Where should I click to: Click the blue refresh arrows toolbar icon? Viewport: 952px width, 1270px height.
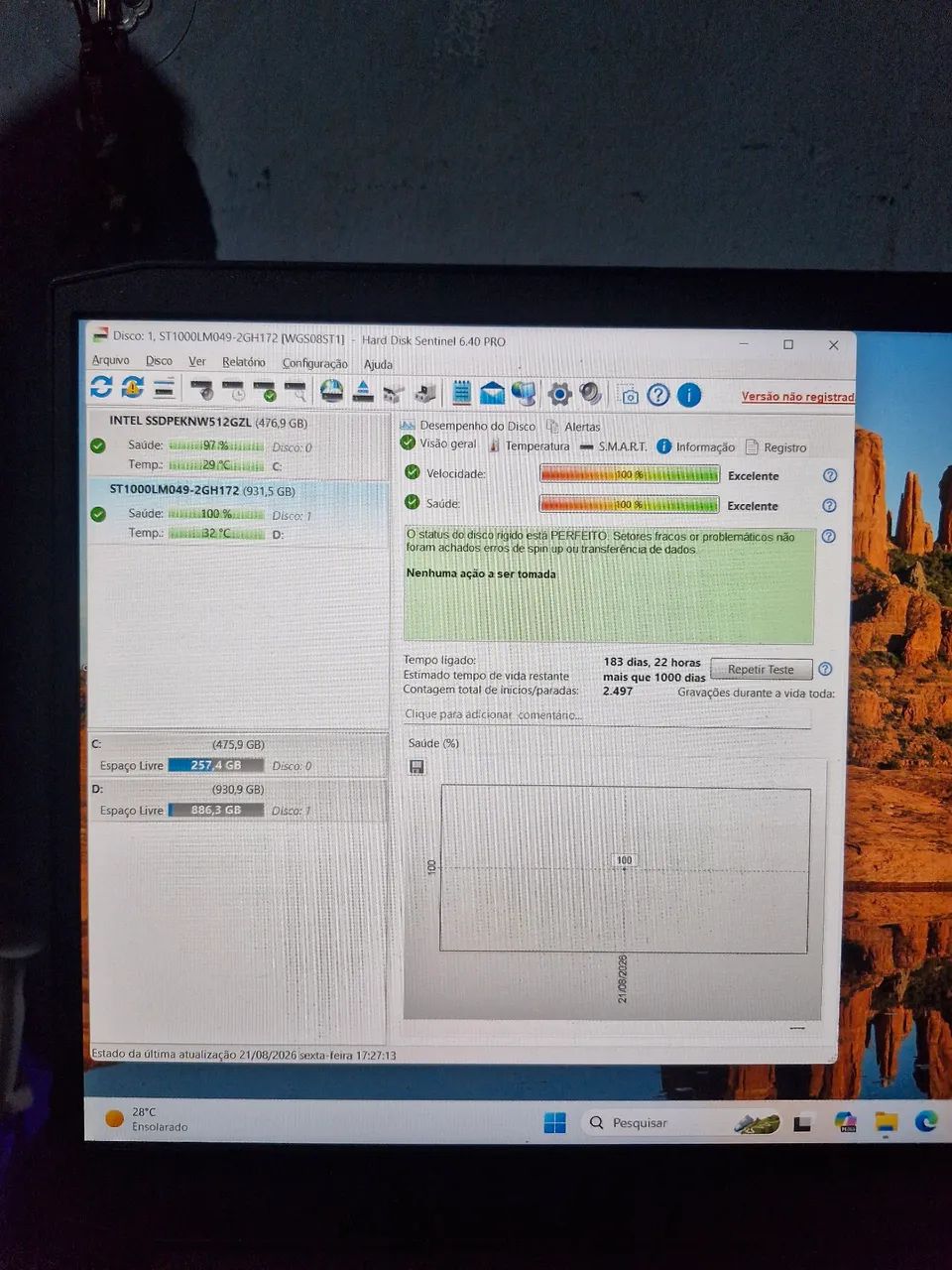coord(101,387)
